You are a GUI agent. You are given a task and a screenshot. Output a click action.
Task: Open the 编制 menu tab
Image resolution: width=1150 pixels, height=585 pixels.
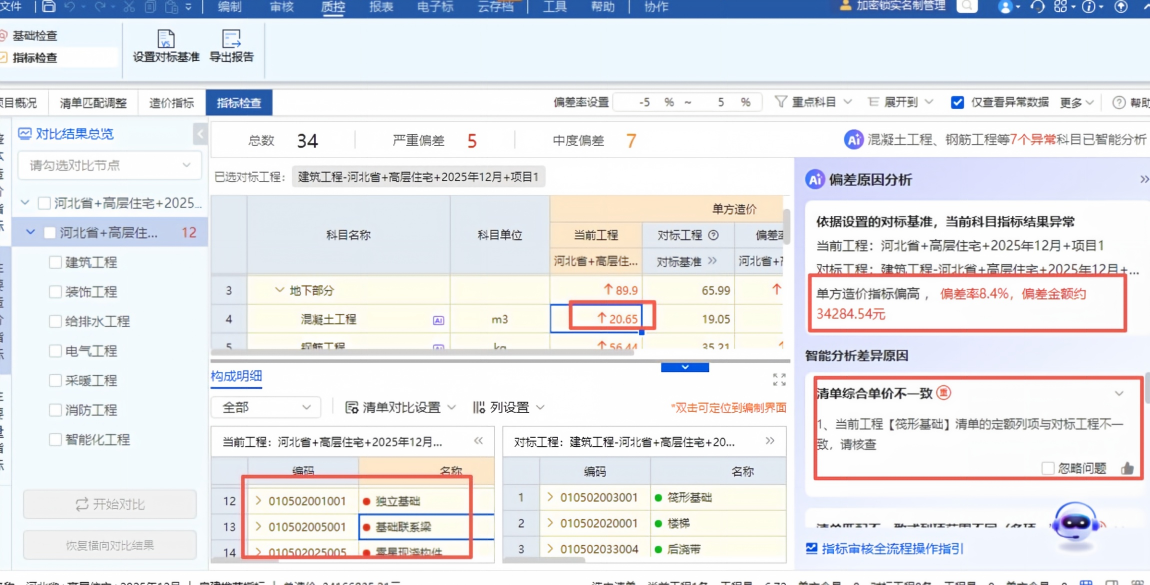(230, 7)
